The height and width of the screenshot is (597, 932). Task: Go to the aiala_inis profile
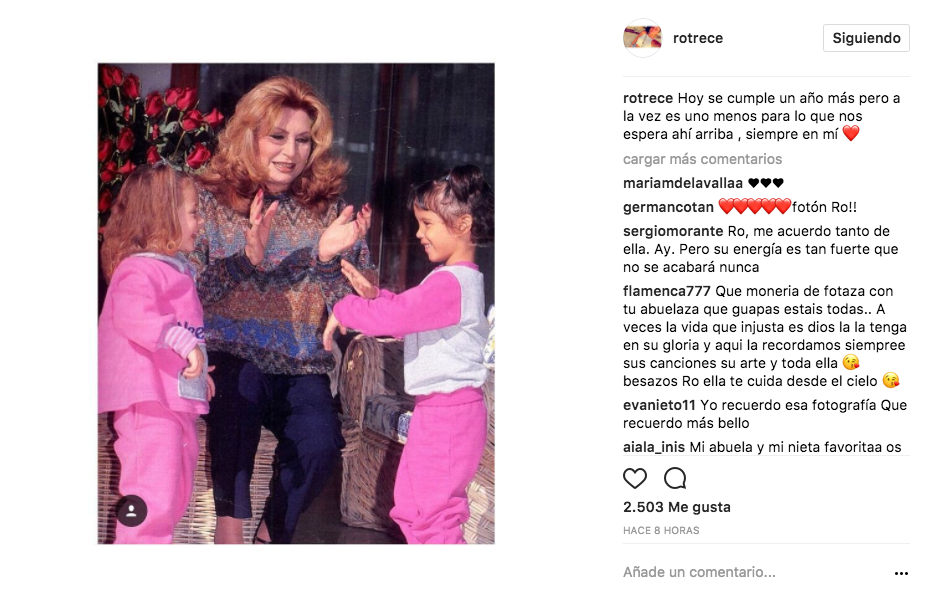tap(654, 447)
